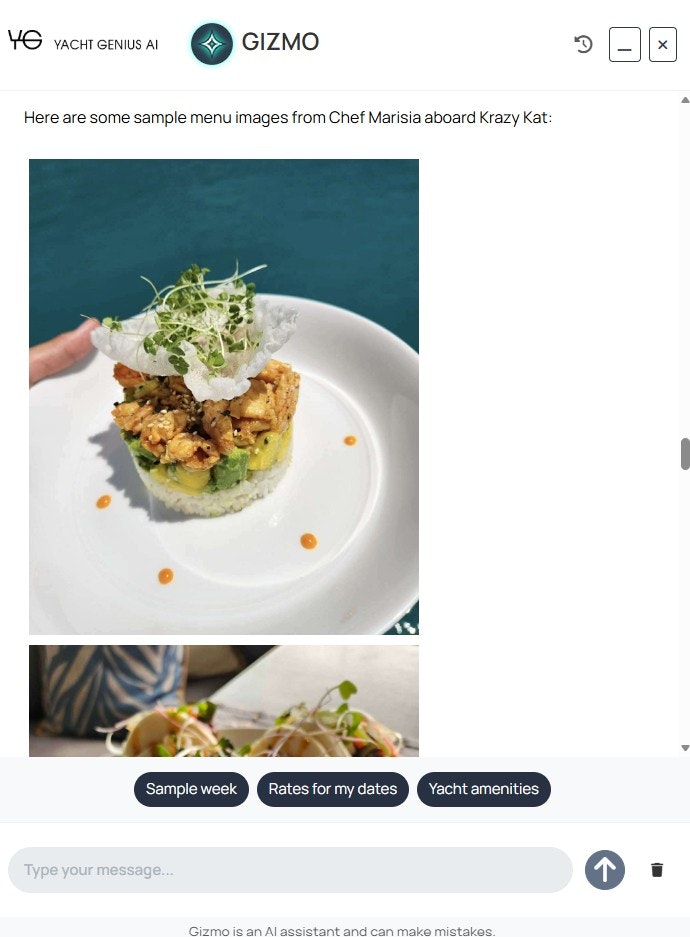Image resolution: width=690 pixels, height=937 pixels.
Task: Click the YACHT GENIUS AI text
Action: (106, 44)
